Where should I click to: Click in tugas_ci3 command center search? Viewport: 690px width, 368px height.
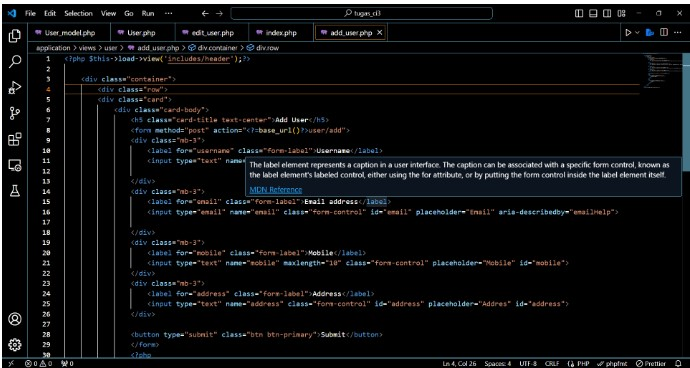(x=361, y=14)
